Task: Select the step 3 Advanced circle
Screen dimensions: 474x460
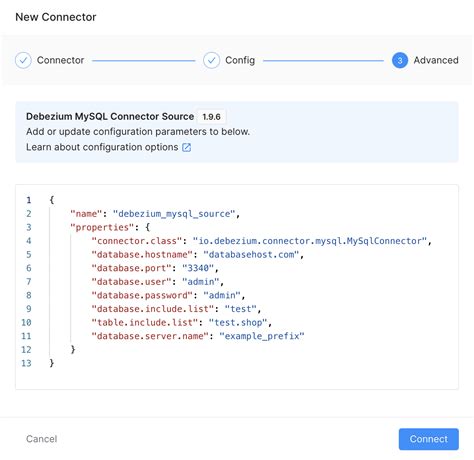Action: pos(400,60)
